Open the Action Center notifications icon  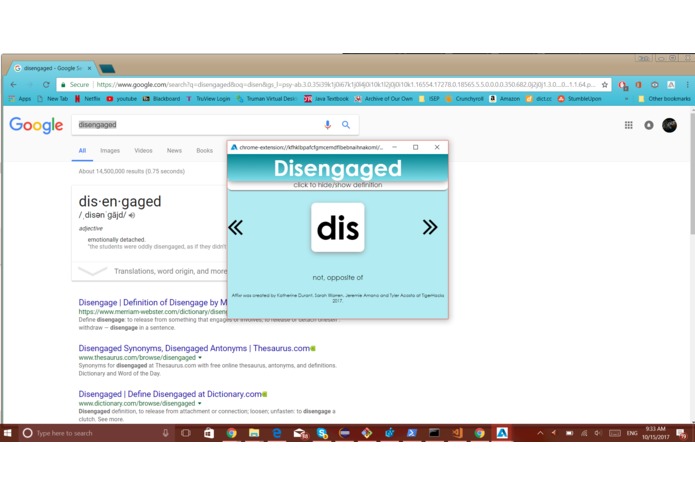[681, 433]
